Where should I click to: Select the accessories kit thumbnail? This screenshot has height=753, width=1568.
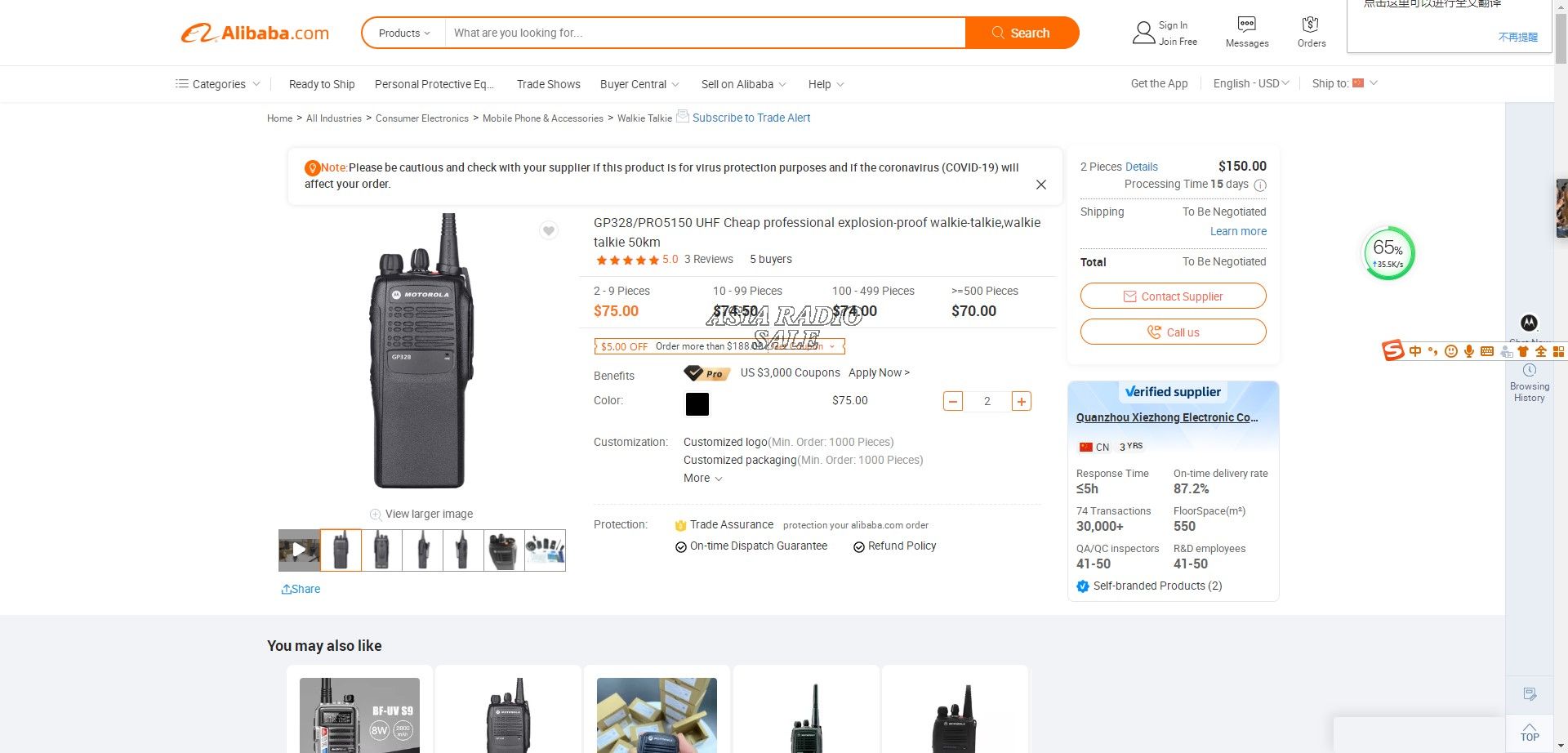[545, 550]
